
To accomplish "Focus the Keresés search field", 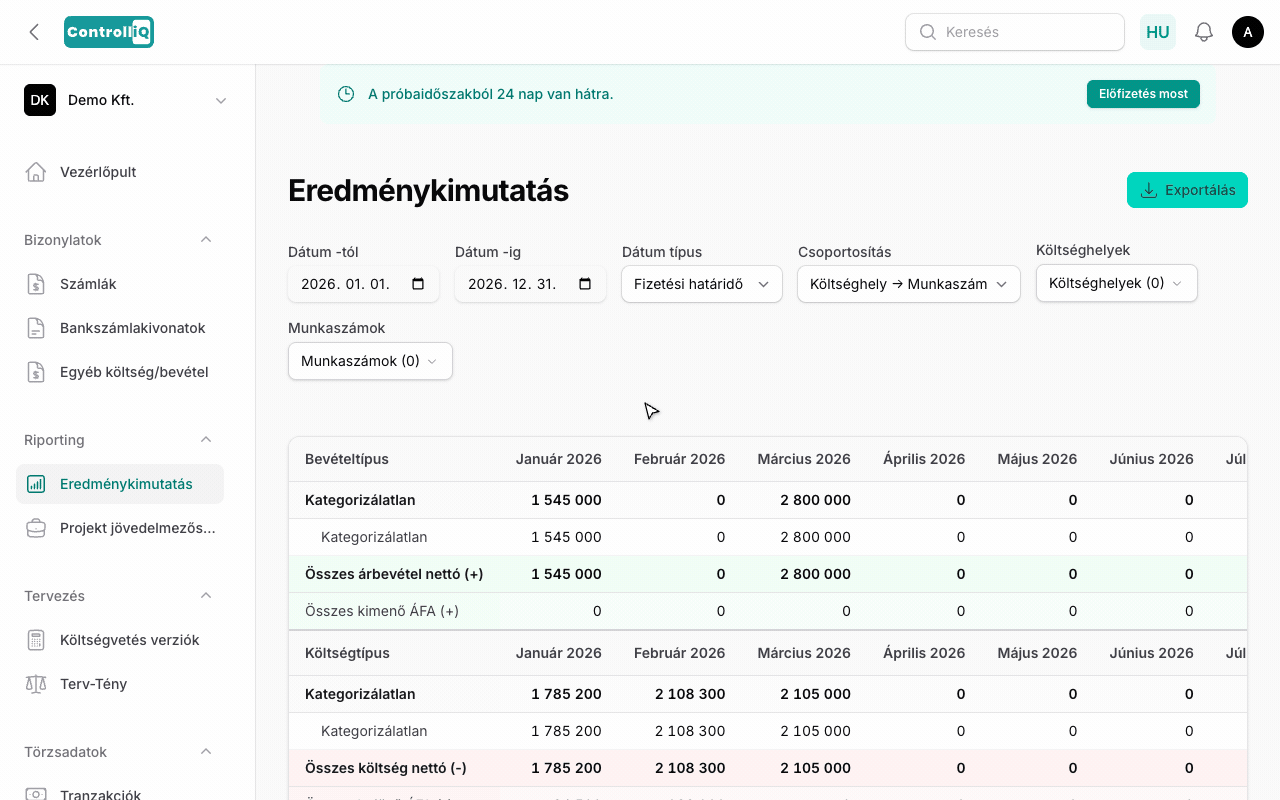I will (1015, 32).
